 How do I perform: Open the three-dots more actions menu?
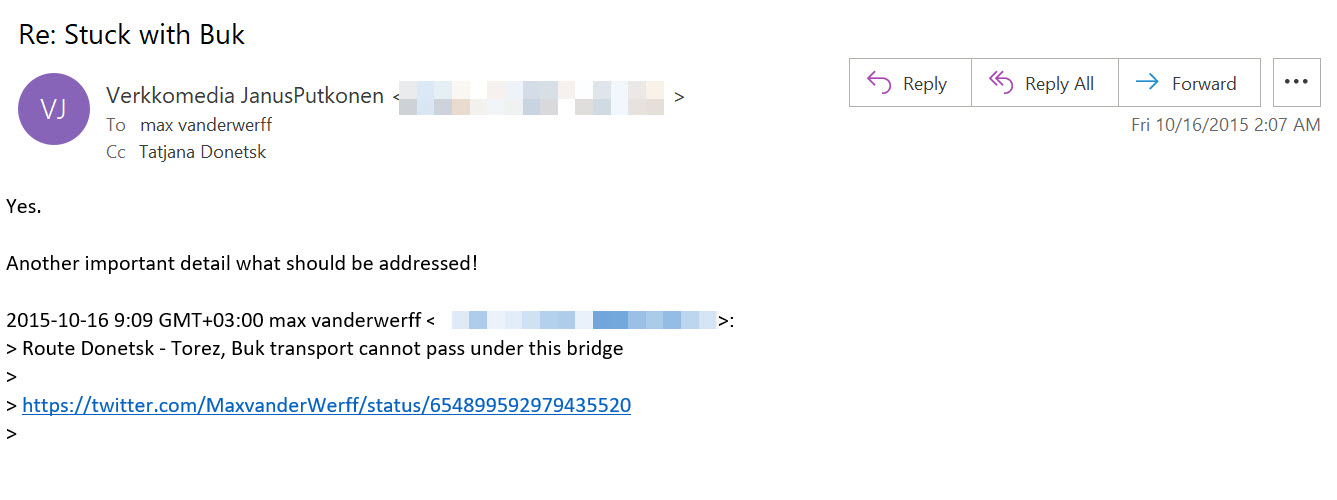click(x=1296, y=83)
